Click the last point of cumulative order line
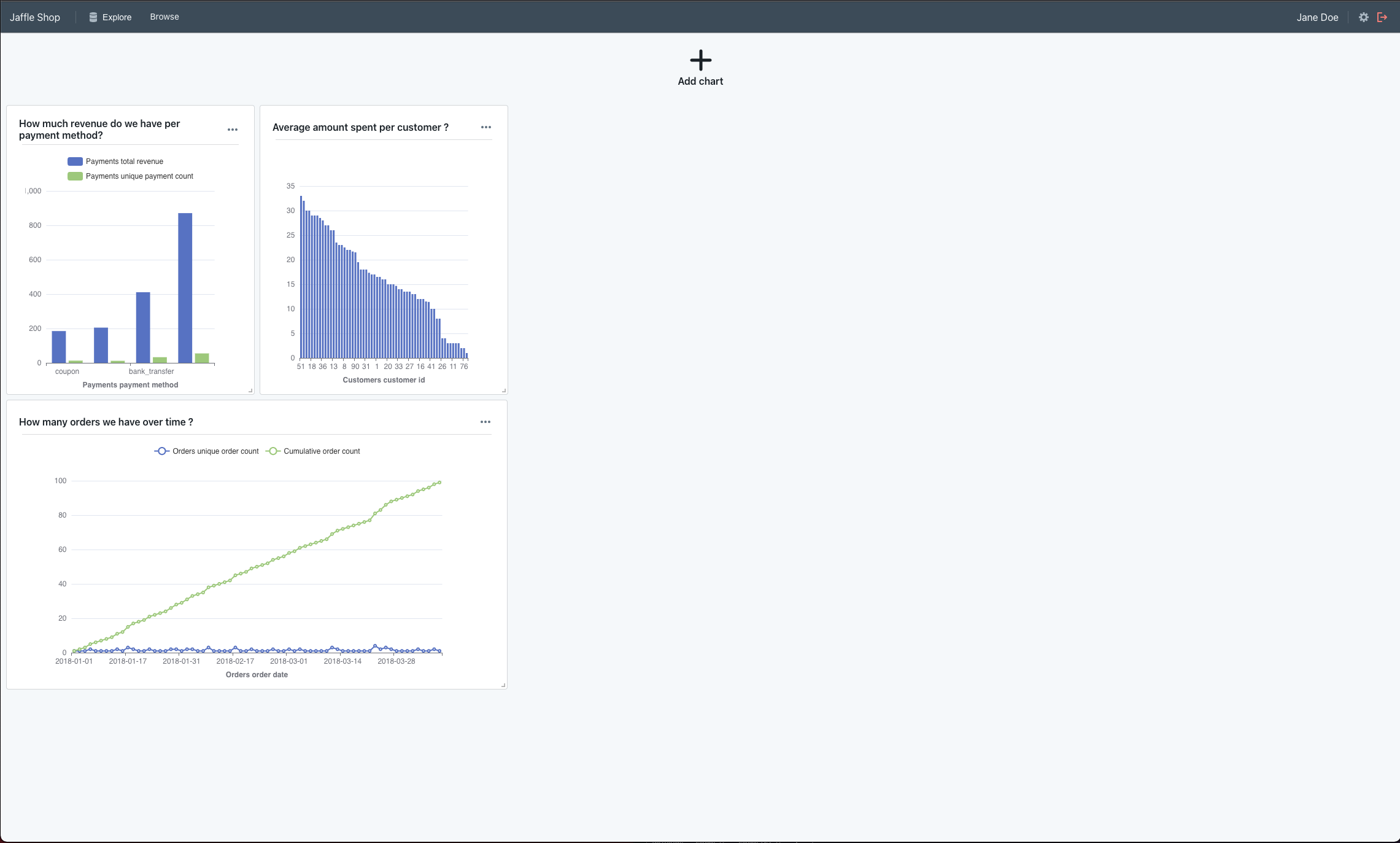 point(439,483)
